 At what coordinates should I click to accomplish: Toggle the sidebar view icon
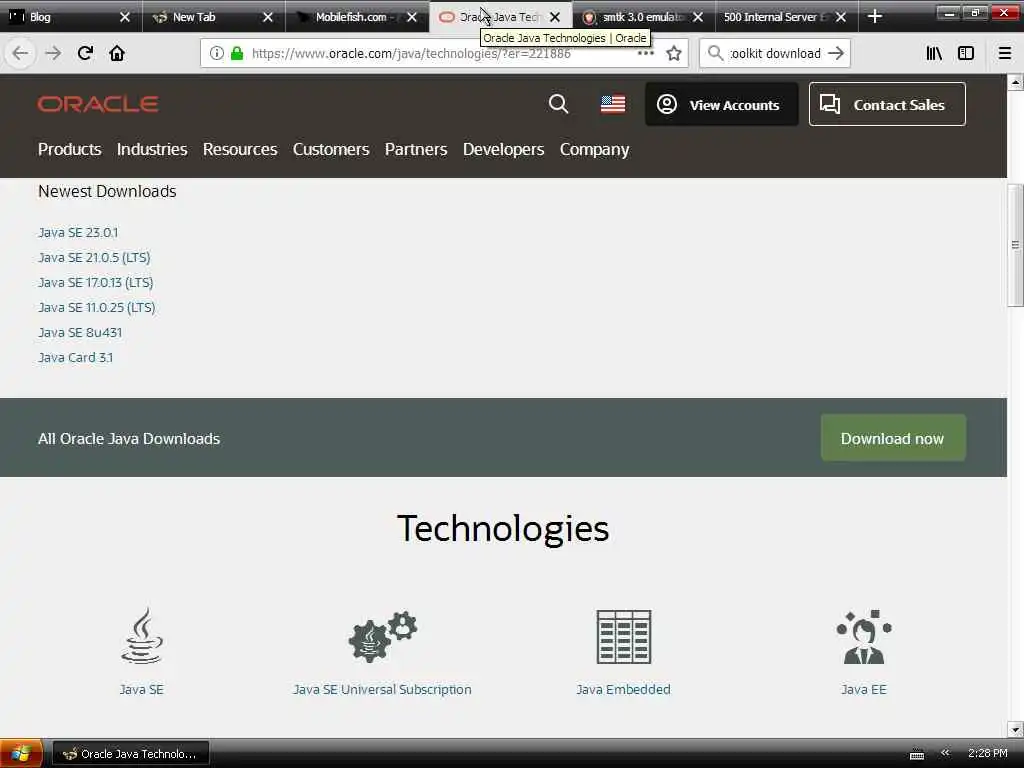tap(966, 53)
